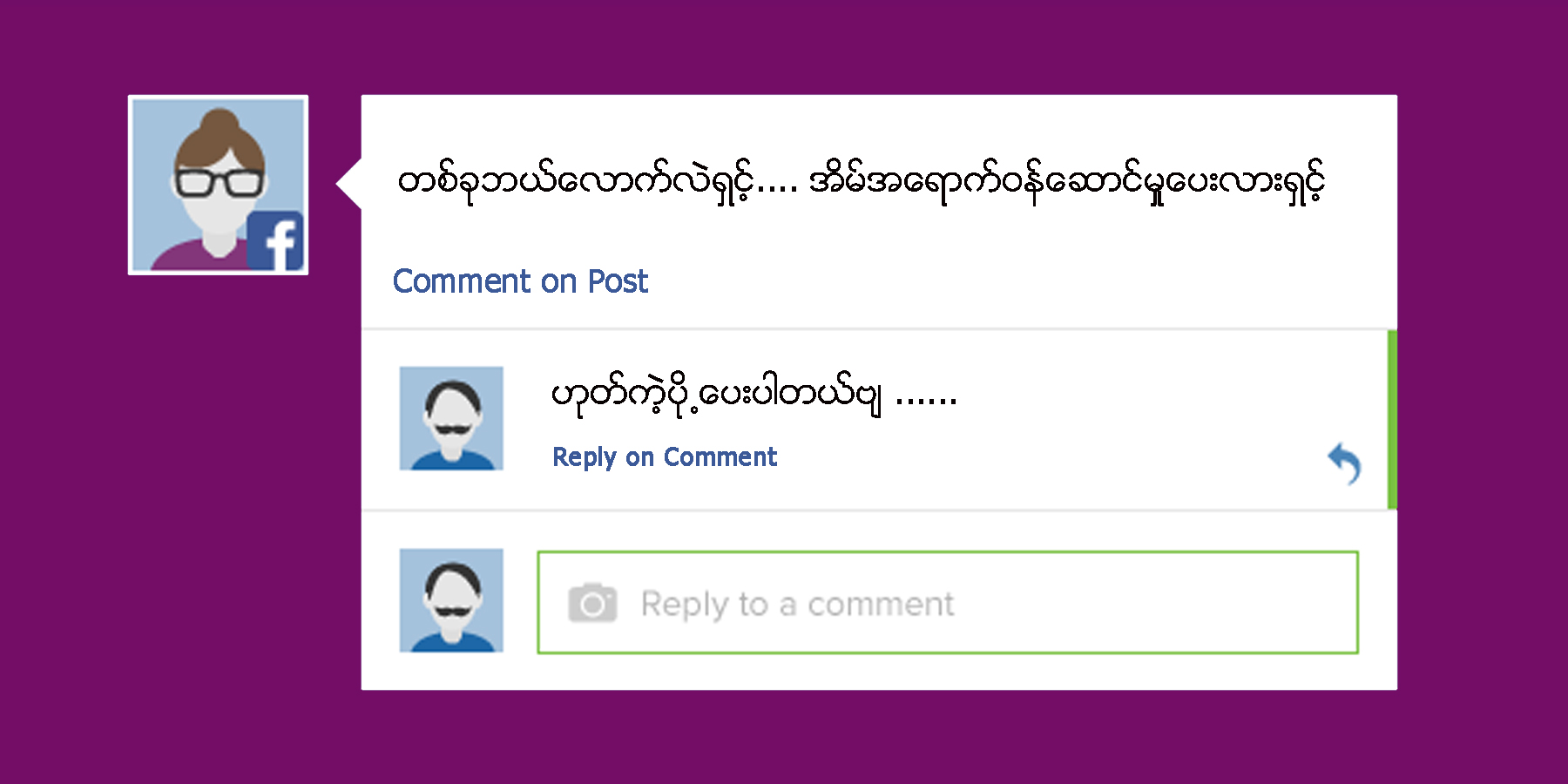The height and width of the screenshot is (784, 1568).
Task: Click the blue reply arrow icon
Action: pos(1344,463)
